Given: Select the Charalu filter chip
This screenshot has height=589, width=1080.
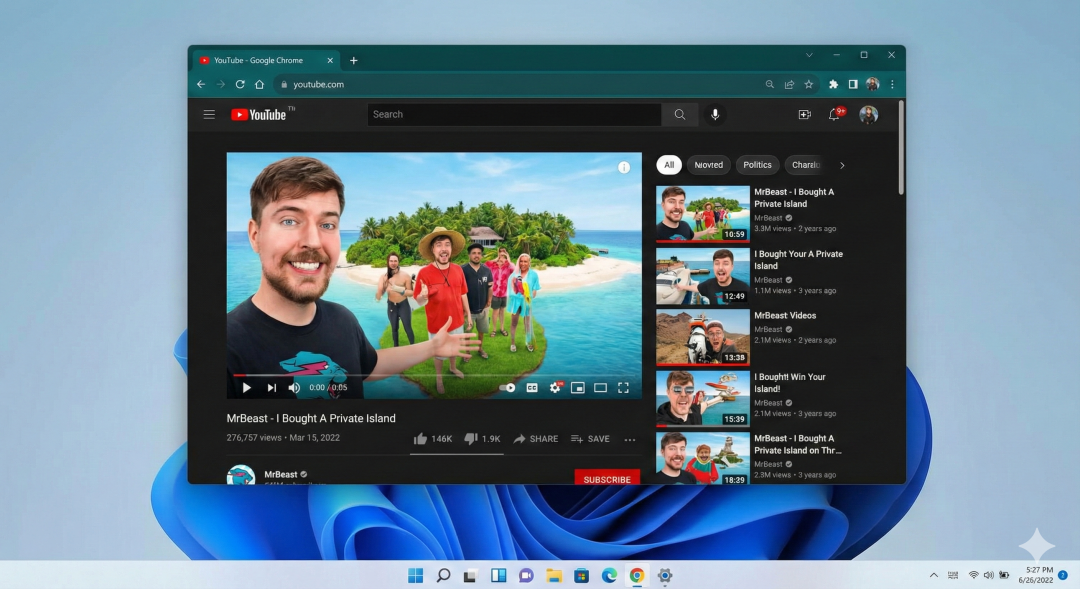Looking at the screenshot, I should 804,165.
